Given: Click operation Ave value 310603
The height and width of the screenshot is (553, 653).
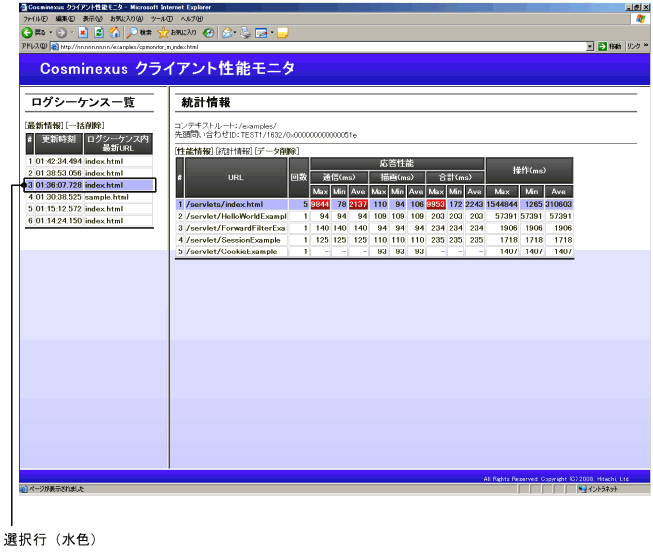Looking at the screenshot, I should 558,204.
